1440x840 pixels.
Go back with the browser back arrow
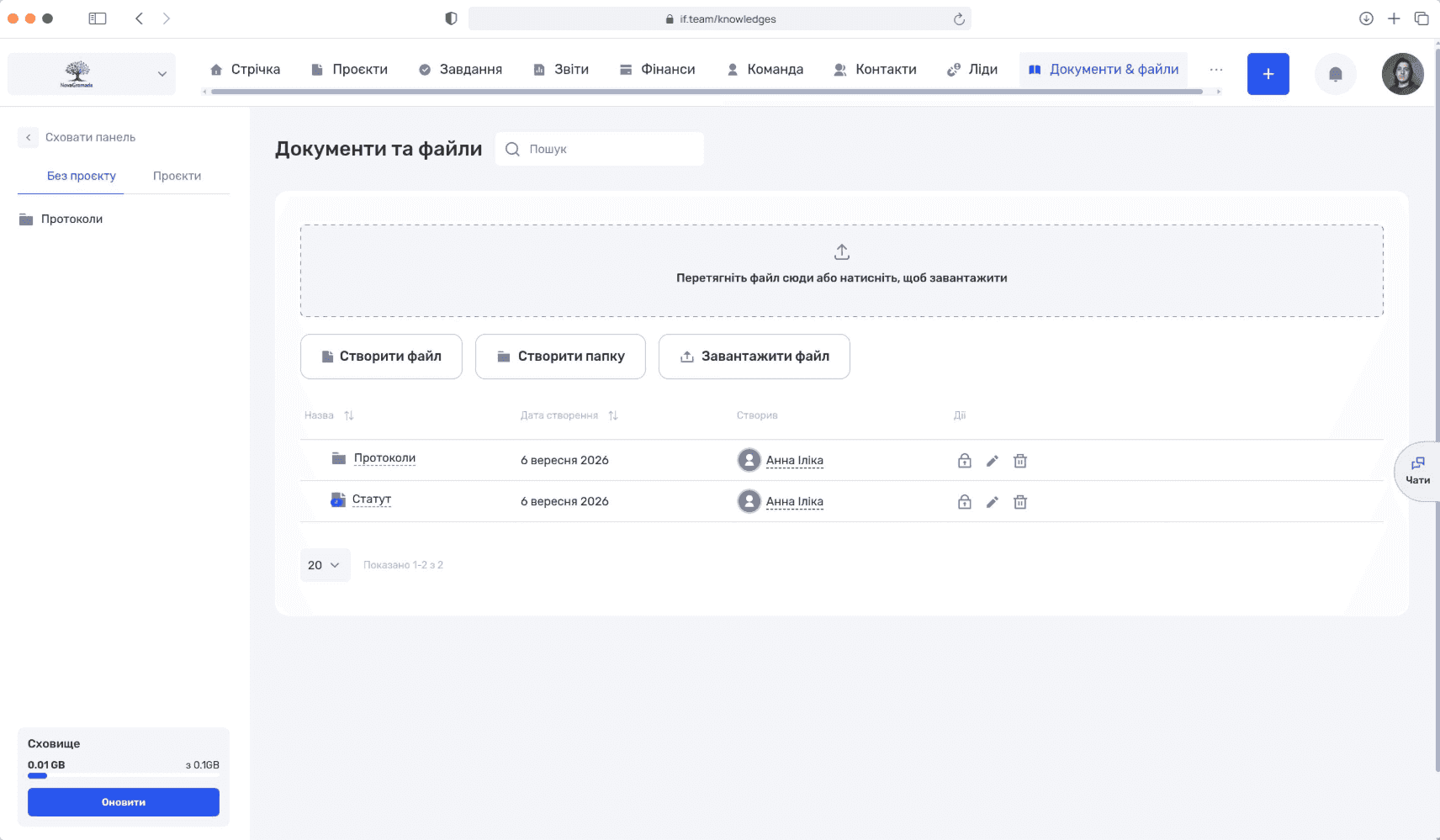[140, 18]
